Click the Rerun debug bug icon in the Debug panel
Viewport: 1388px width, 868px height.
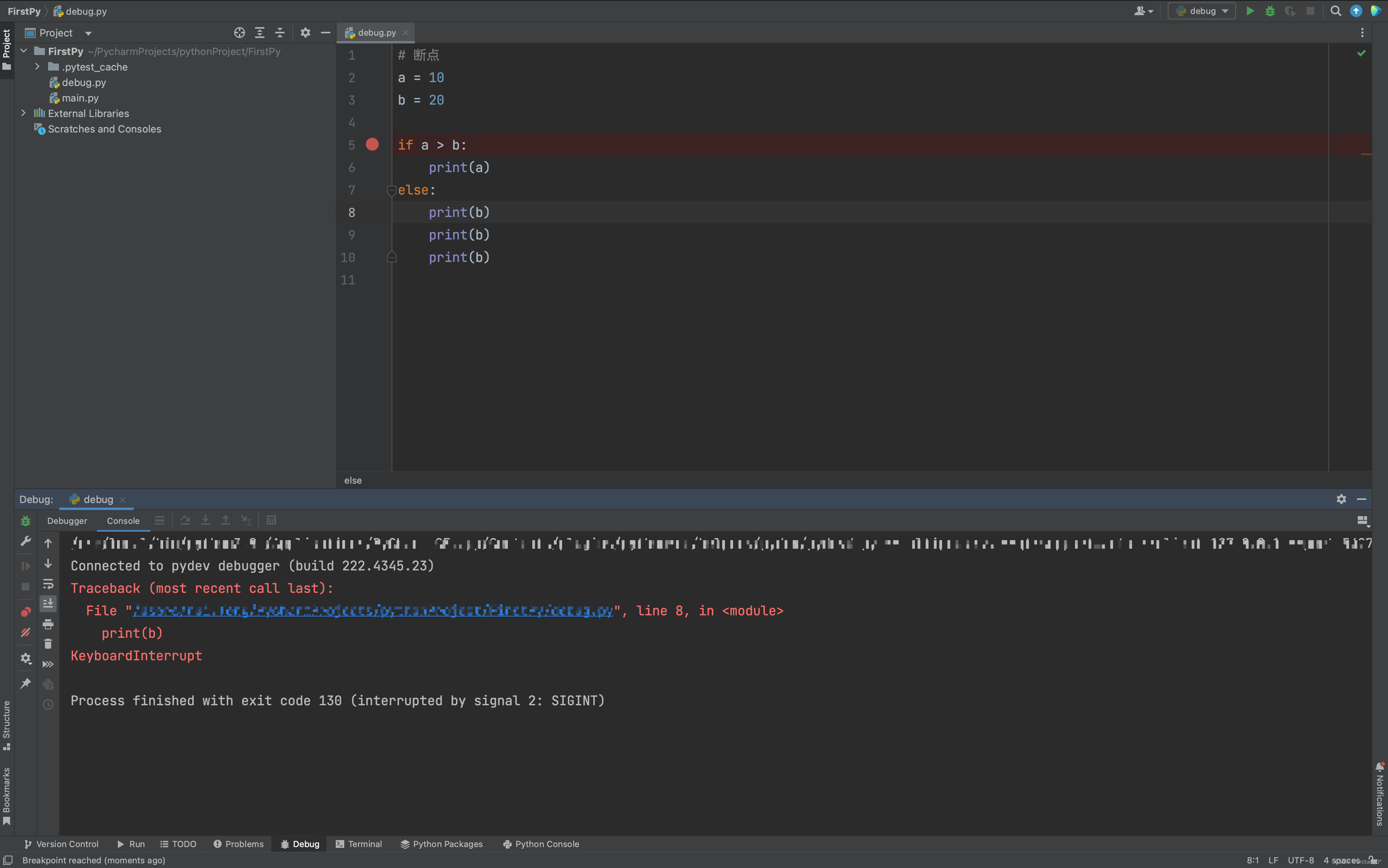tap(25, 521)
